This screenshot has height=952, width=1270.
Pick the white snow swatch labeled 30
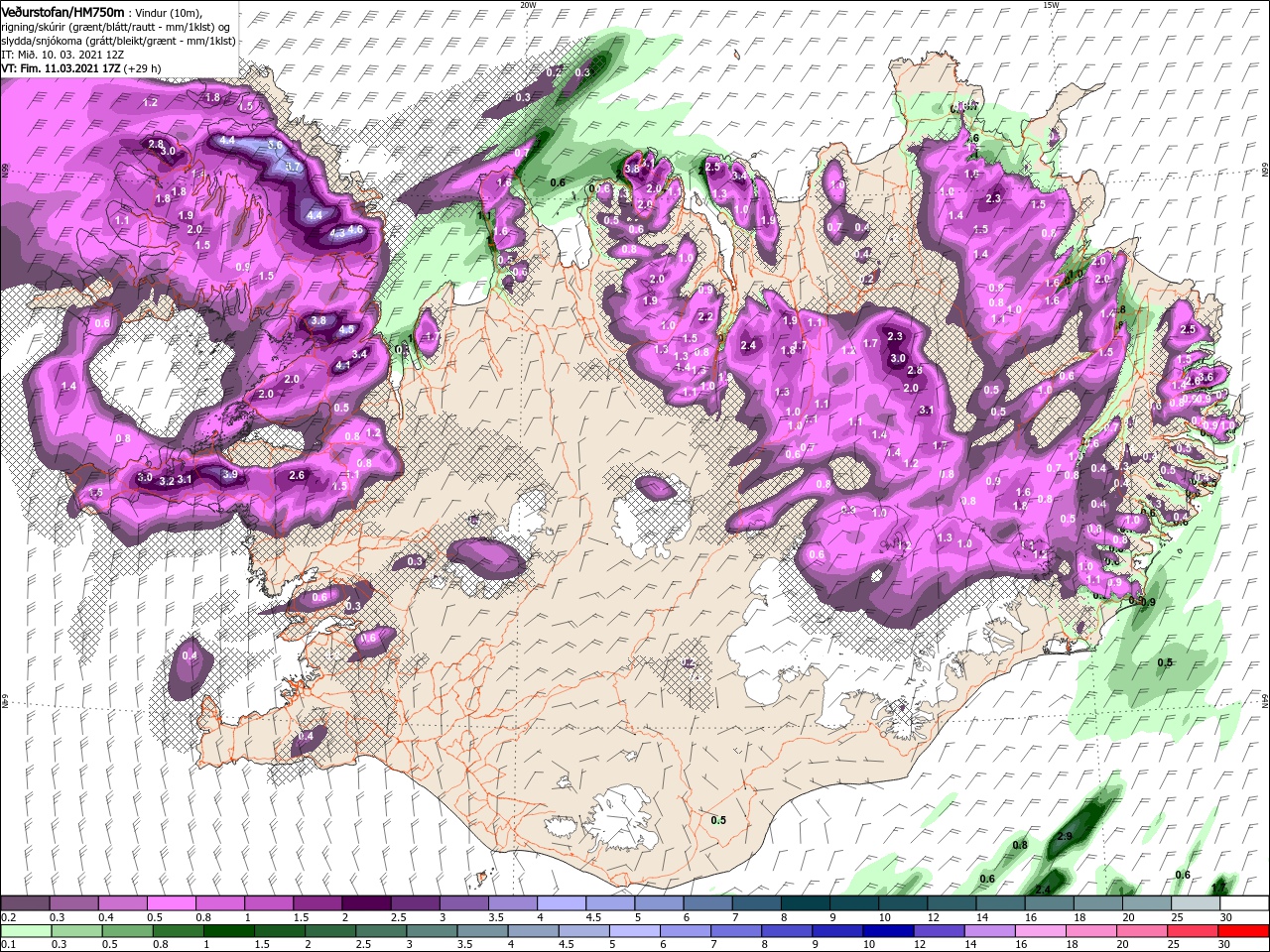(1244, 902)
